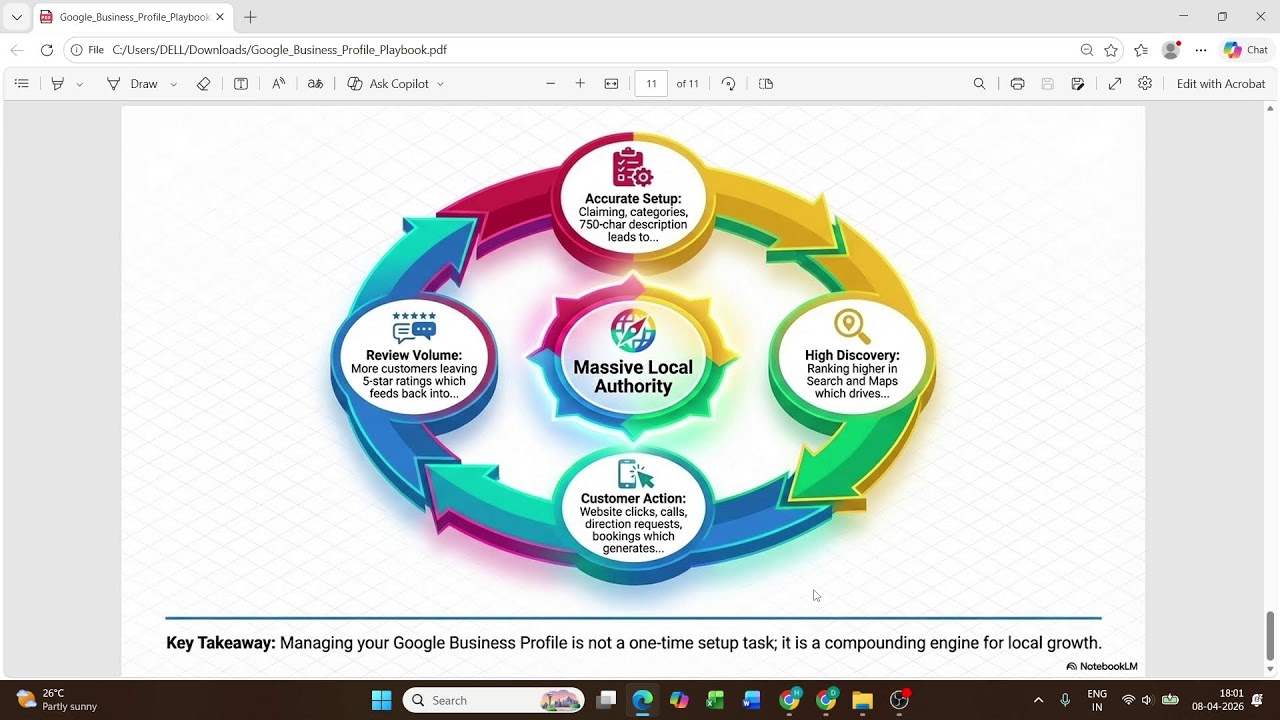Image resolution: width=1280 pixels, height=720 pixels.
Task: Print the PDF document
Action: [x=1017, y=84]
